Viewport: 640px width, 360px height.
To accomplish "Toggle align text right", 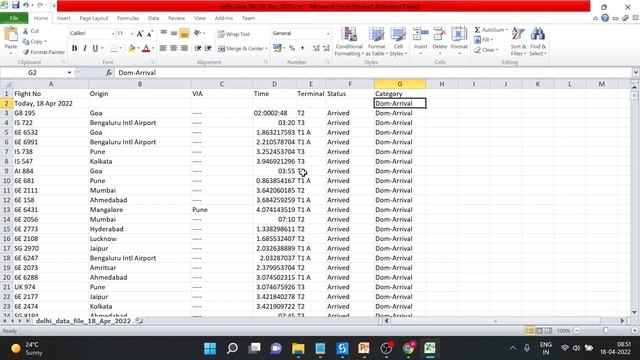I will pyautogui.click(x=184, y=49).
